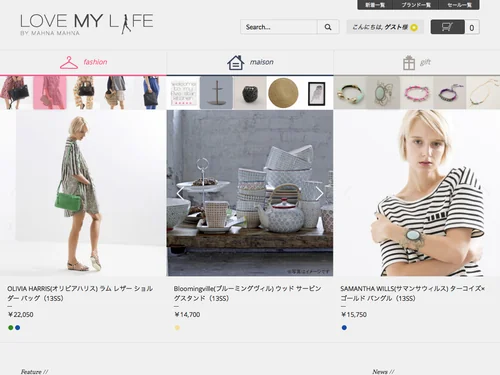Click the house maison icon
Viewport: 500px width, 375px height.
click(x=236, y=62)
